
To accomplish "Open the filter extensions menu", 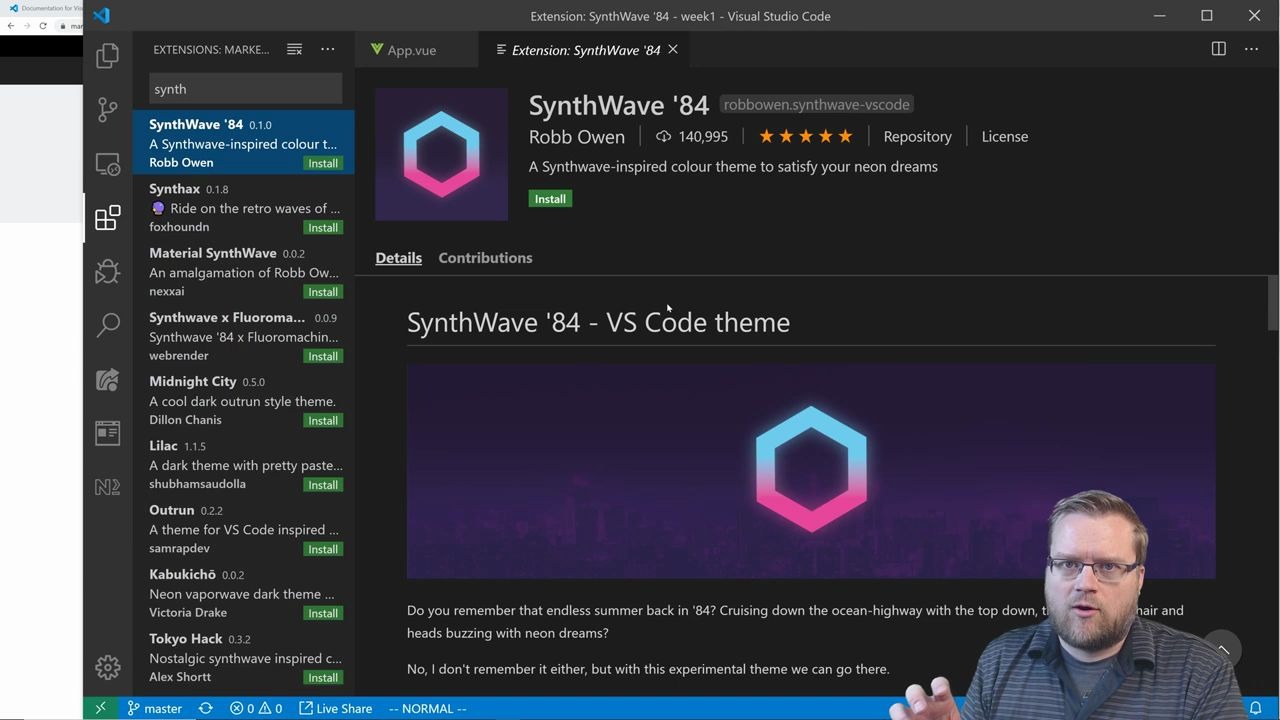I will click(294, 48).
